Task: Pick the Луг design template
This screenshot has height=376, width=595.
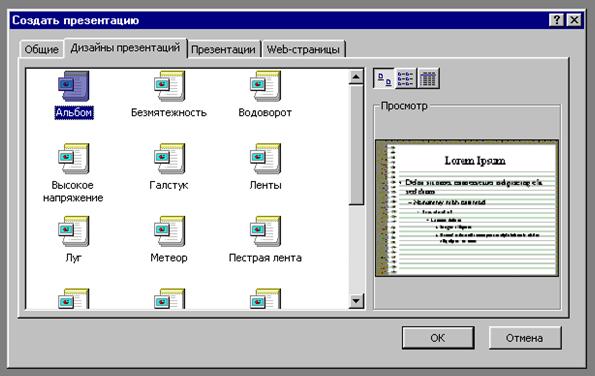Action: tap(74, 231)
